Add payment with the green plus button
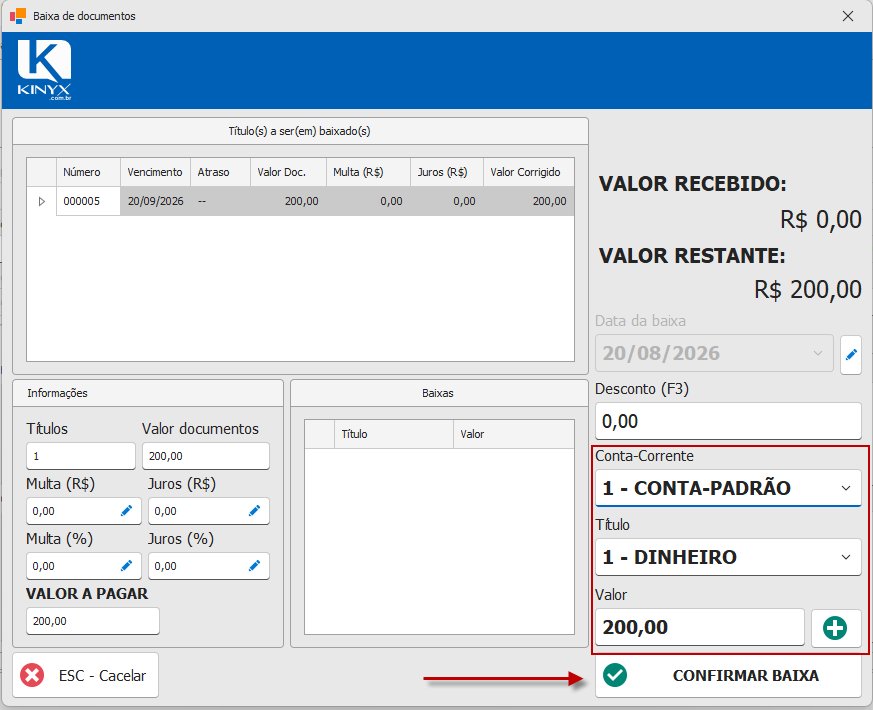873x710 pixels. (836, 628)
